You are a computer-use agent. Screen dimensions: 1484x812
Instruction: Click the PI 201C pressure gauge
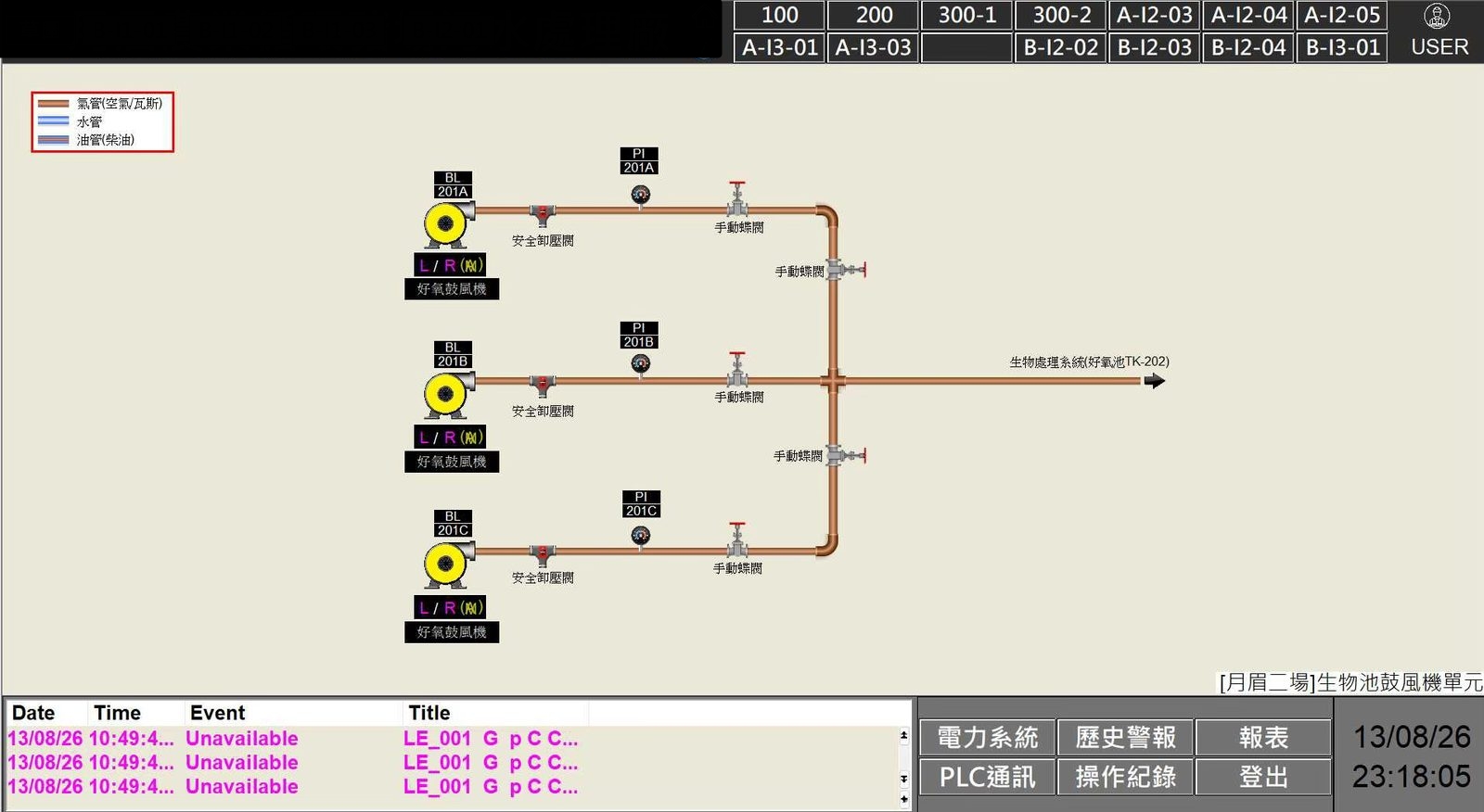point(641,535)
